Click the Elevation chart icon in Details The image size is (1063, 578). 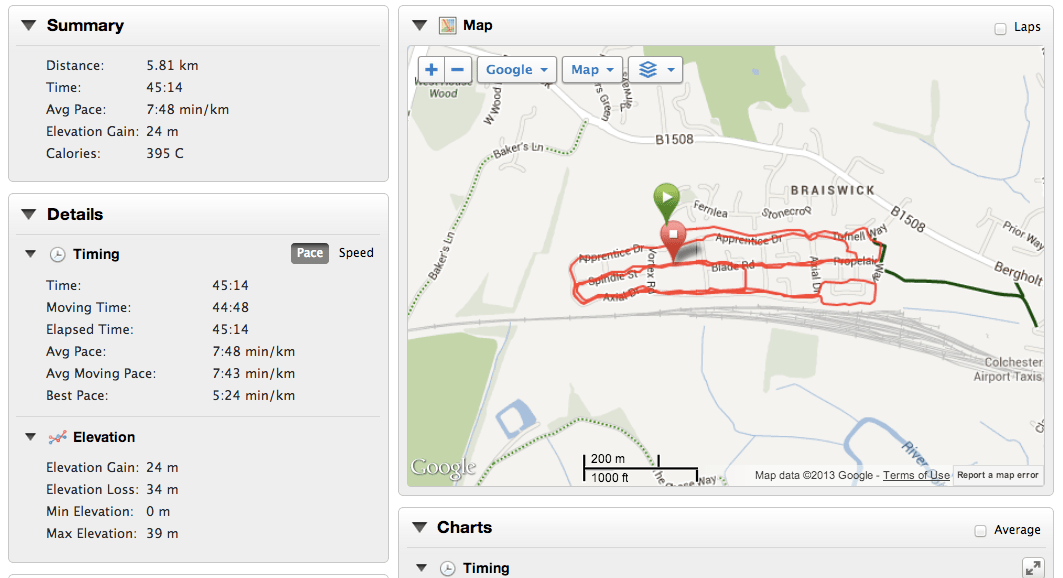(x=58, y=437)
